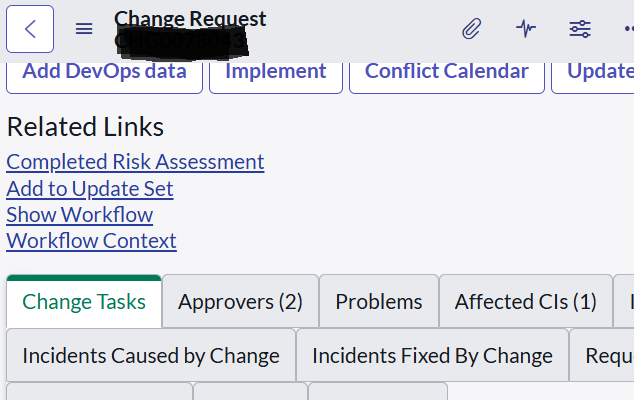The height and width of the screenshot is (400, 634).
Task: Open the hamburger context menu icon
Action: tap(84, 29)
